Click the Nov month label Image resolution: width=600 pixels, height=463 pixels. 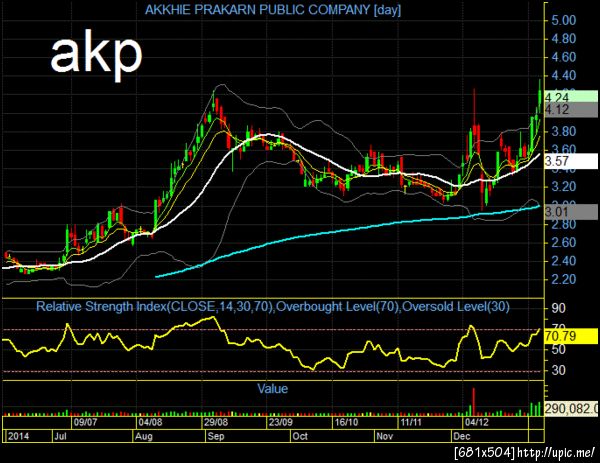[385, 436]
